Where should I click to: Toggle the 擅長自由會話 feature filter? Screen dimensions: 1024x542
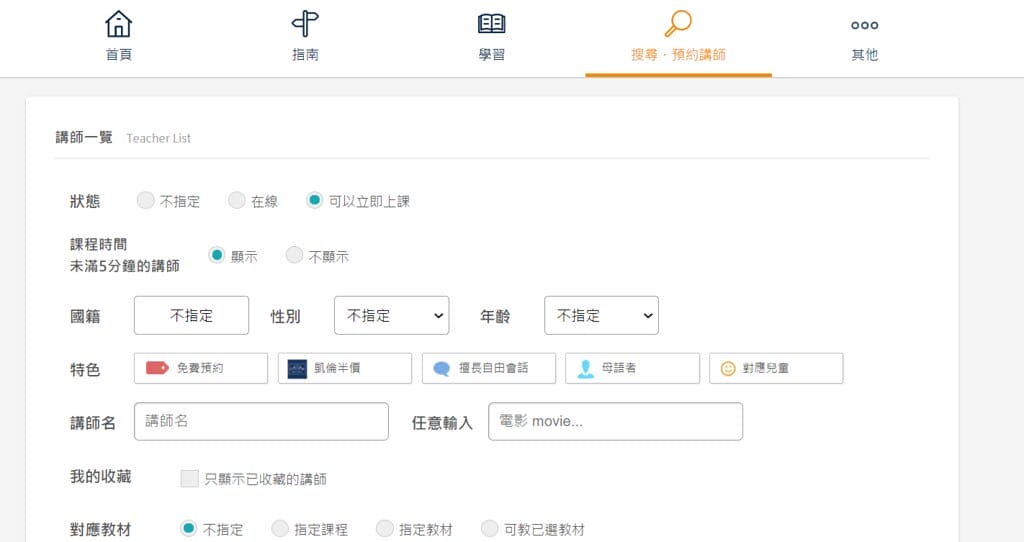click(489, 368)
